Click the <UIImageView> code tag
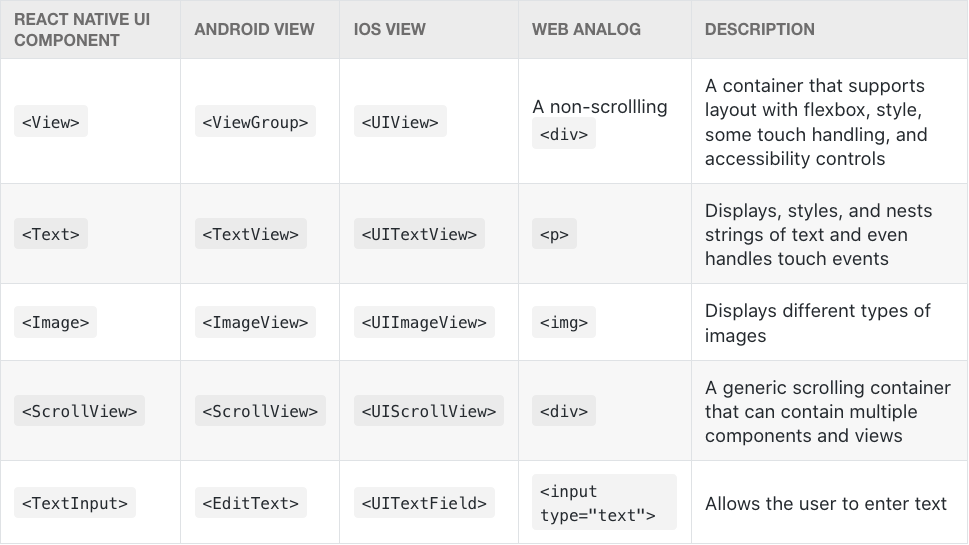Viewport: 969px width, 545px height. pos(424,322)
